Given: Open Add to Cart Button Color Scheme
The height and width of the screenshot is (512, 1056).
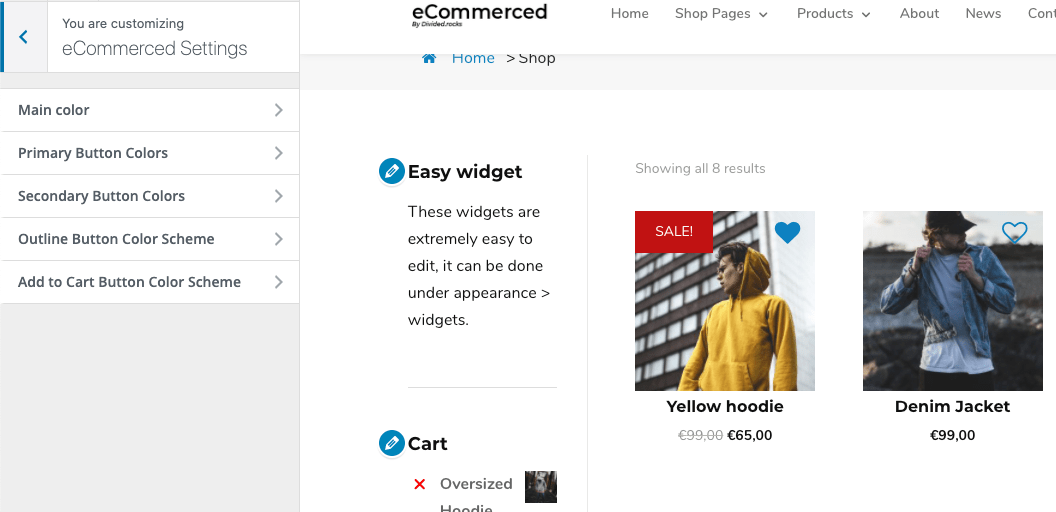Looking at the screenshot, I should tap(150, 282).
